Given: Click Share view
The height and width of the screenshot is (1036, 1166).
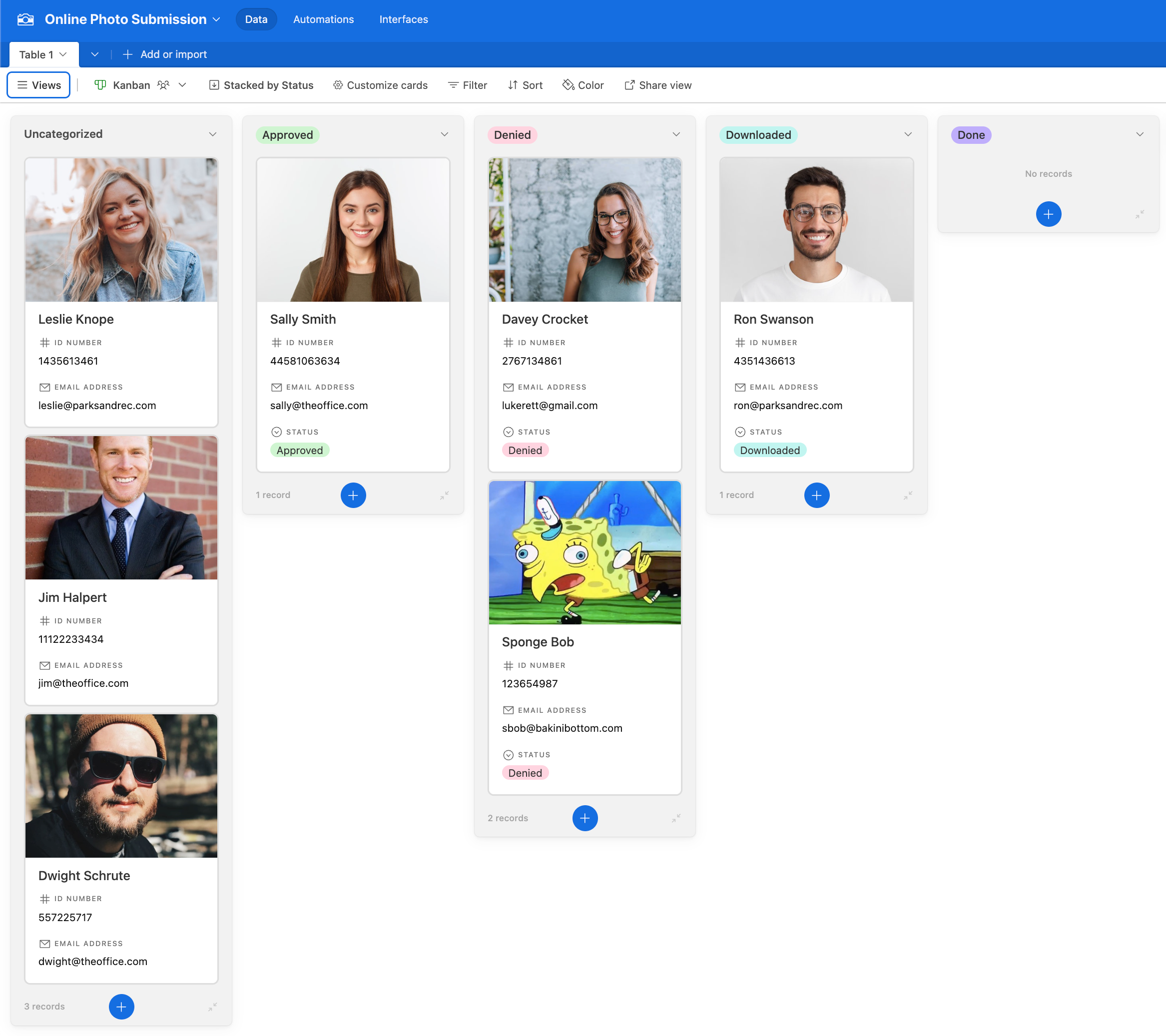Looking at the screenshot, I should coord(658,85).
